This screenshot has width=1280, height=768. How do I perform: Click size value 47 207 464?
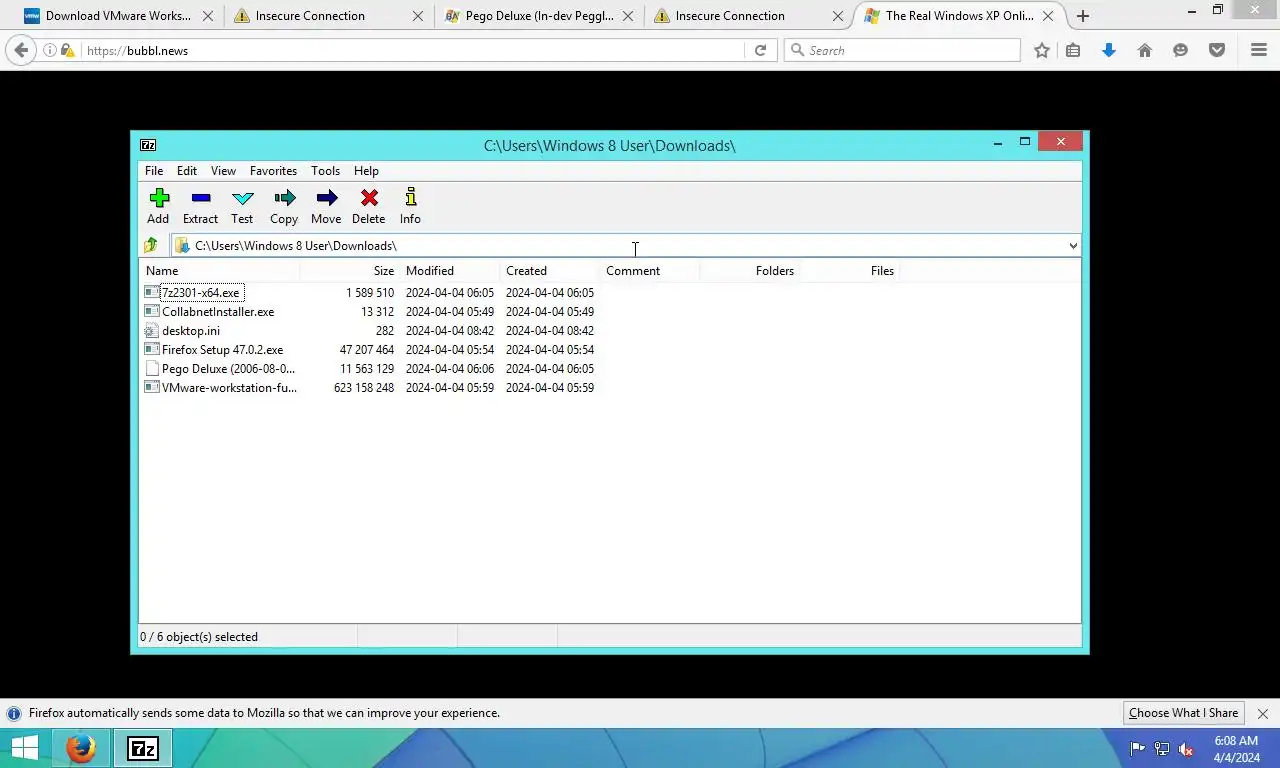pyautogui.click(x=367, y=350)
